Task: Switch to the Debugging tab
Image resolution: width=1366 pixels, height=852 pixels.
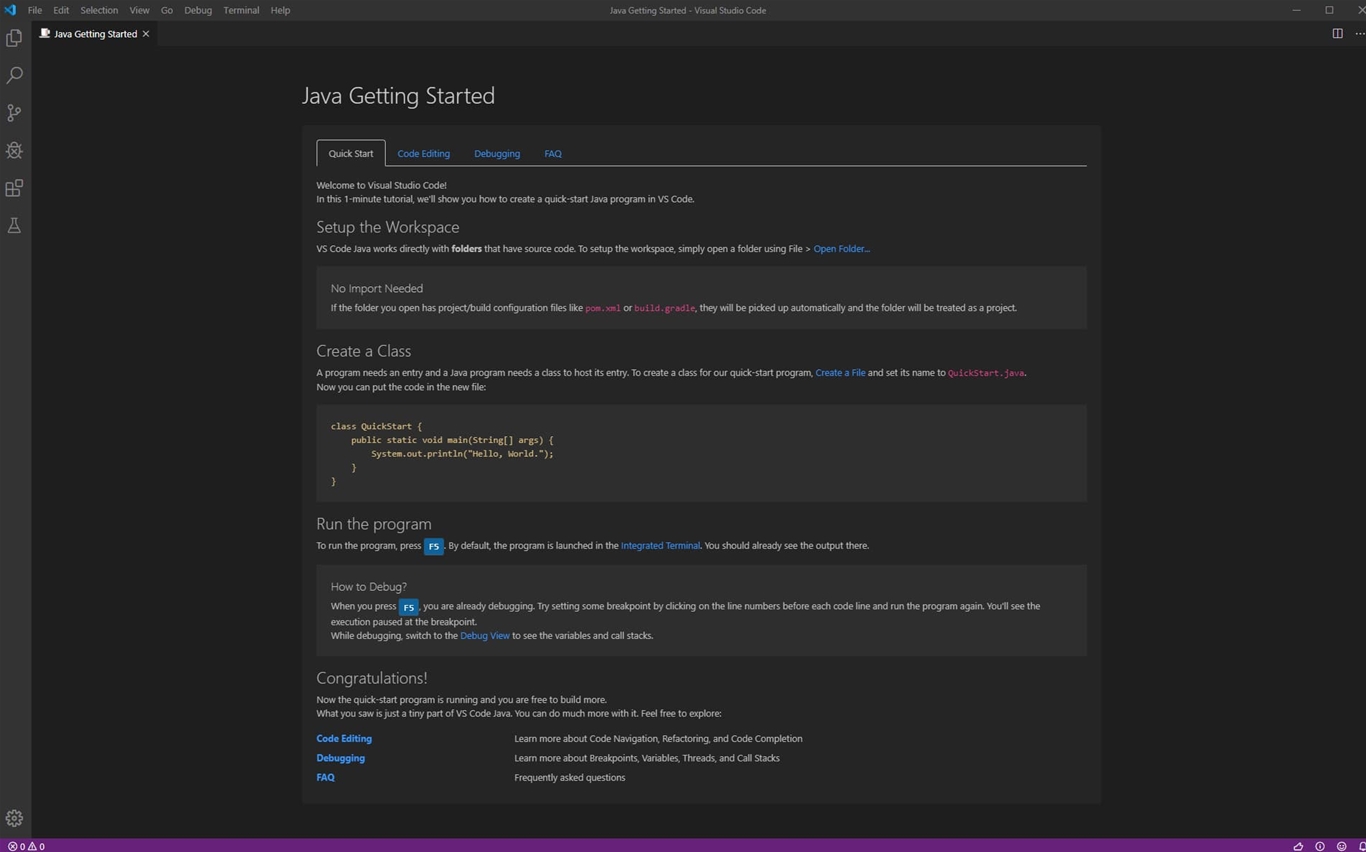Action: tap(496, 154)
